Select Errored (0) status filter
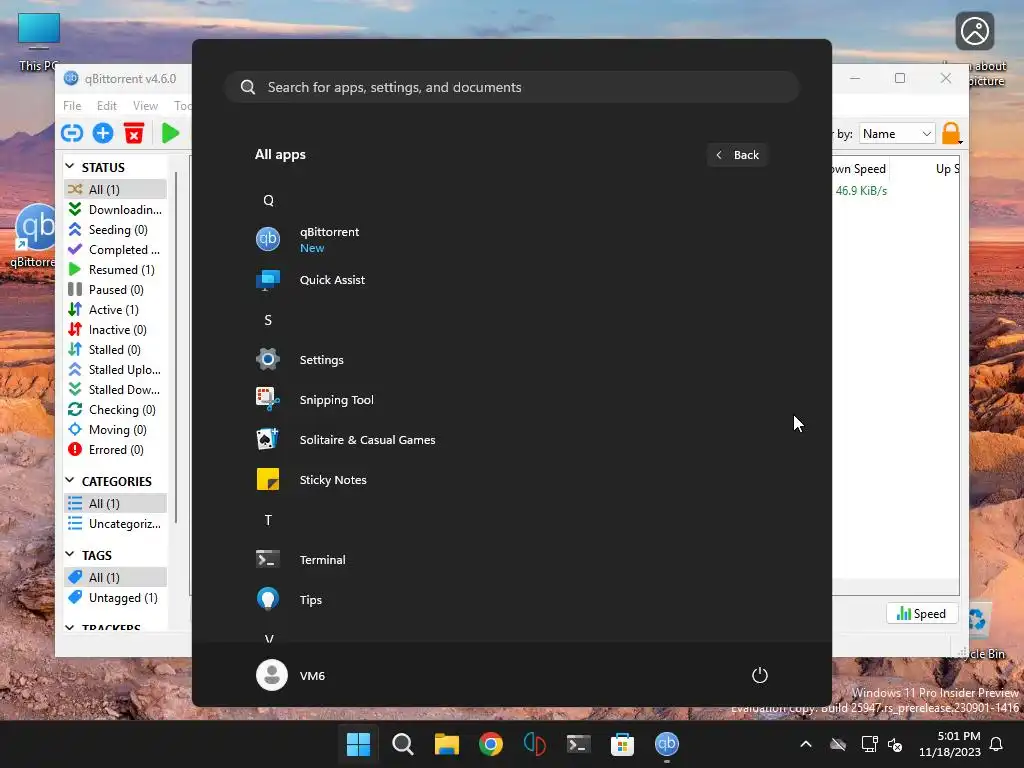1024x768 pixels. pyautogui.click(x=116, y=449)
